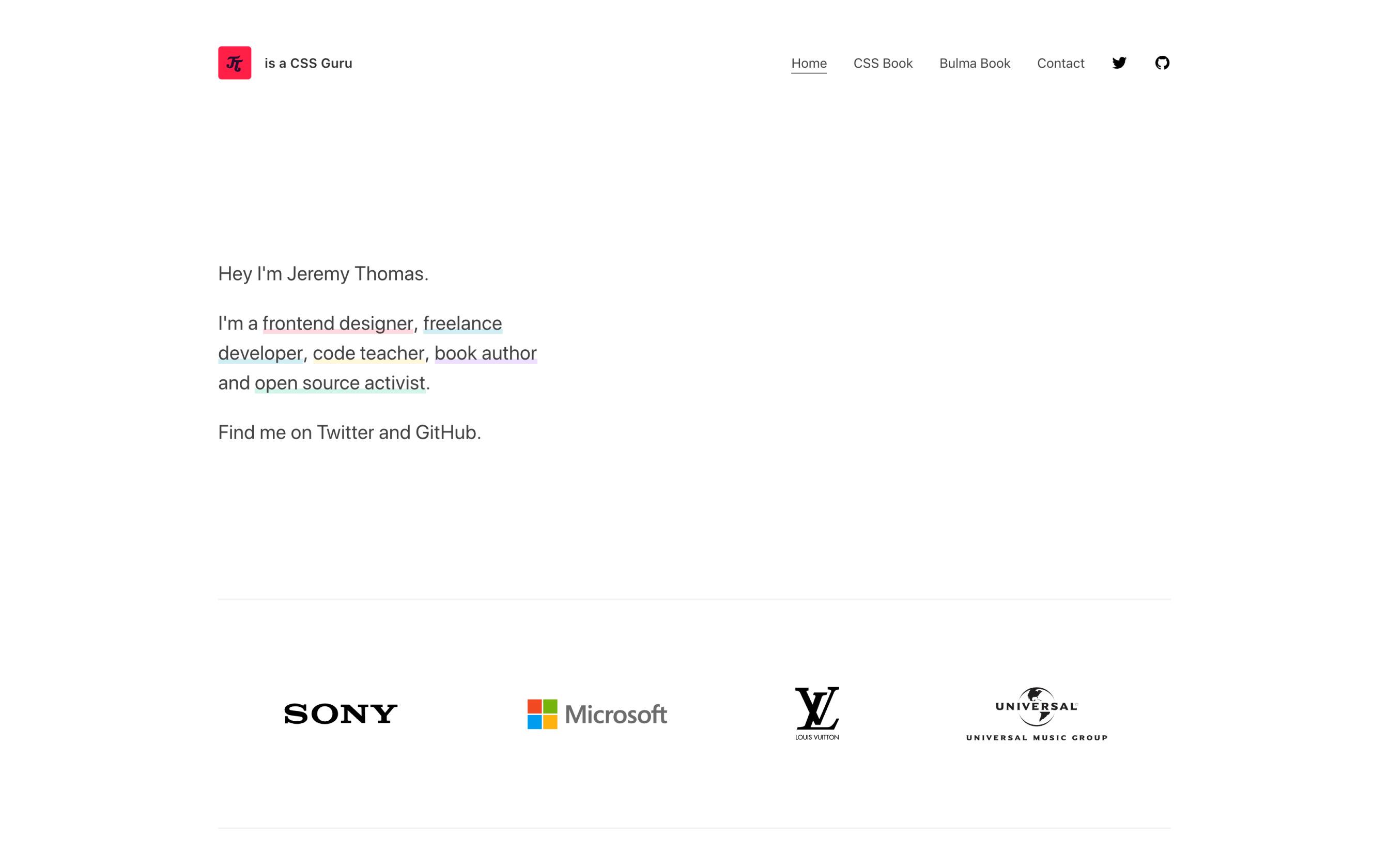Follow the 'frontend designer' link
This screenshot has width=1389, height=868.
tap(337, 323)
